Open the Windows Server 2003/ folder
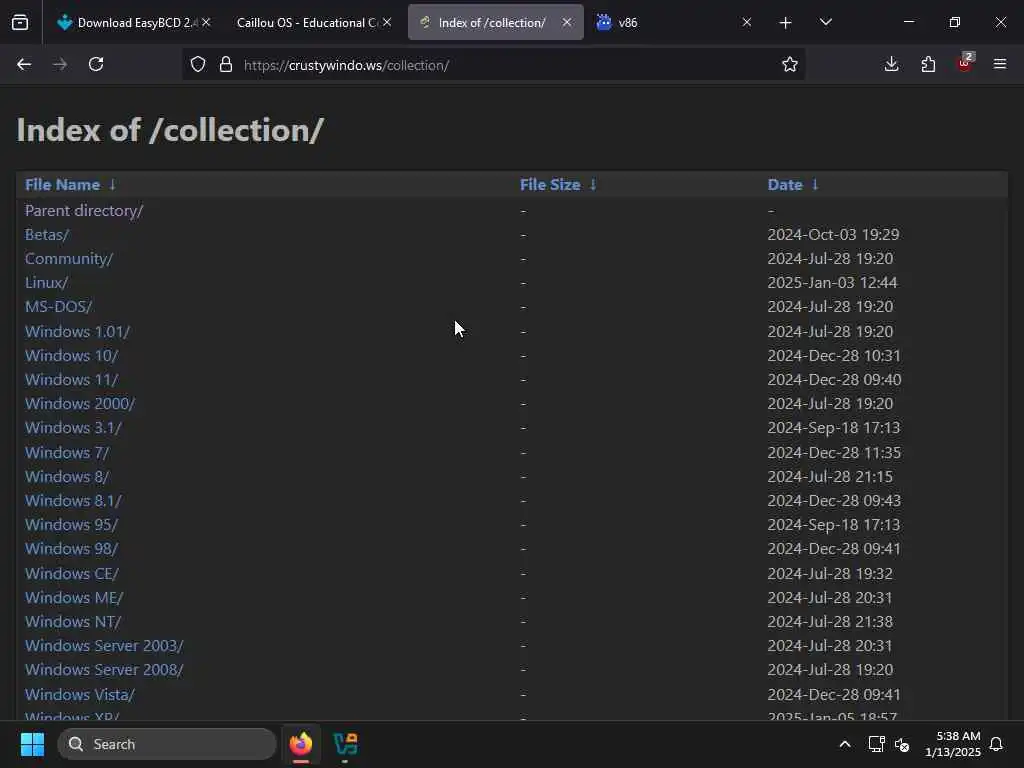Image resolution: width=1024 pixels, height=768 pixels. (x=104, y=645)
